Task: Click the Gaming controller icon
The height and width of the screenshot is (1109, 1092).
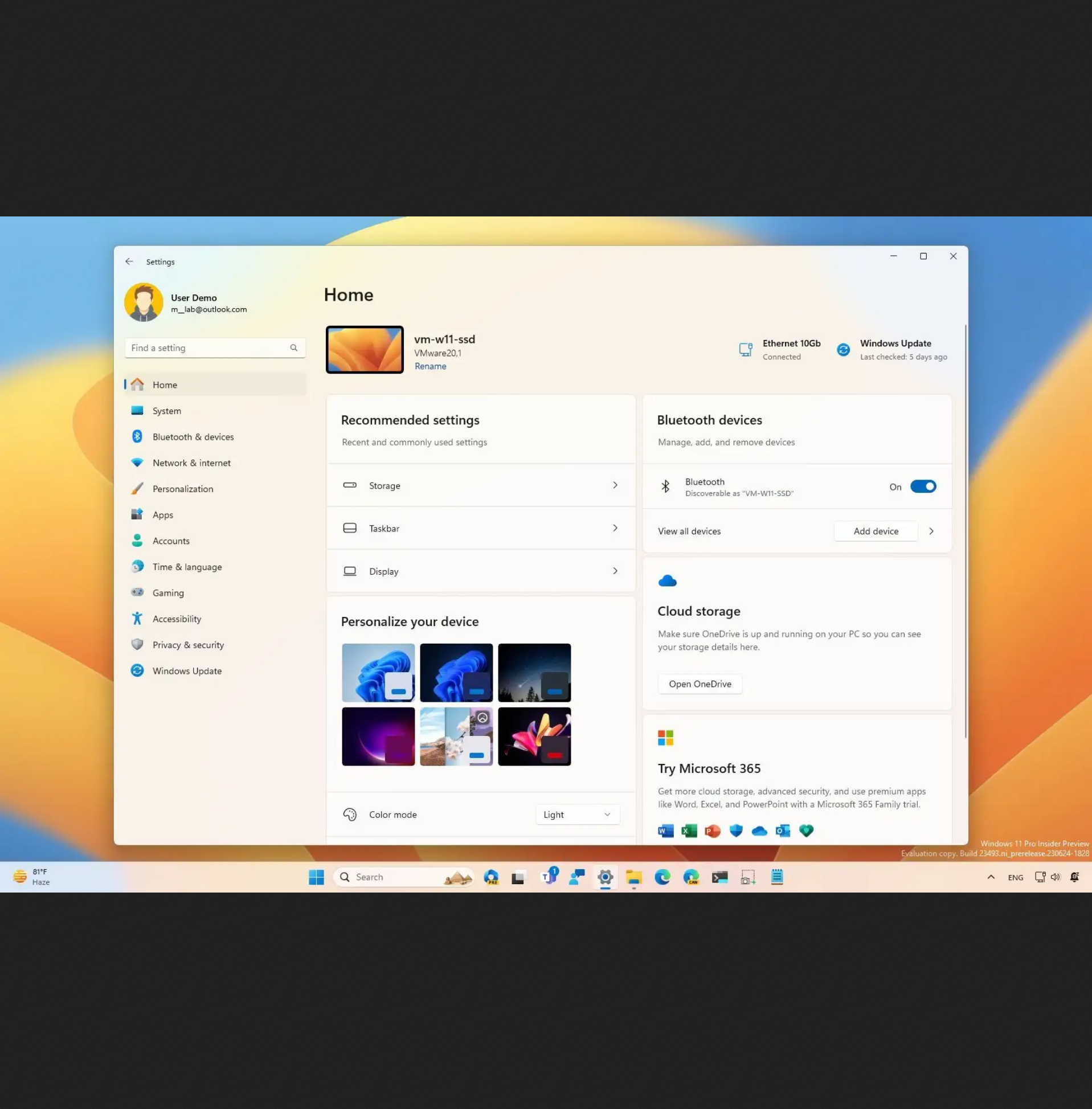Action: coord(137,592)
